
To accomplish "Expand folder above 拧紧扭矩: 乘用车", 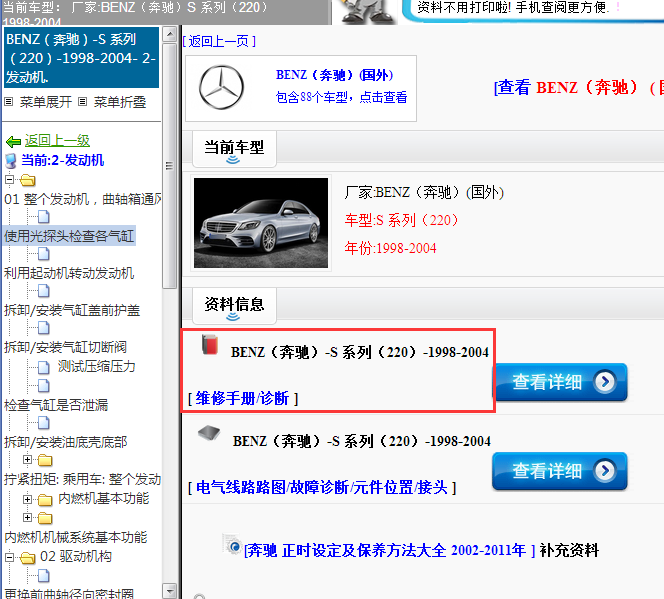I will click(28, 459).
